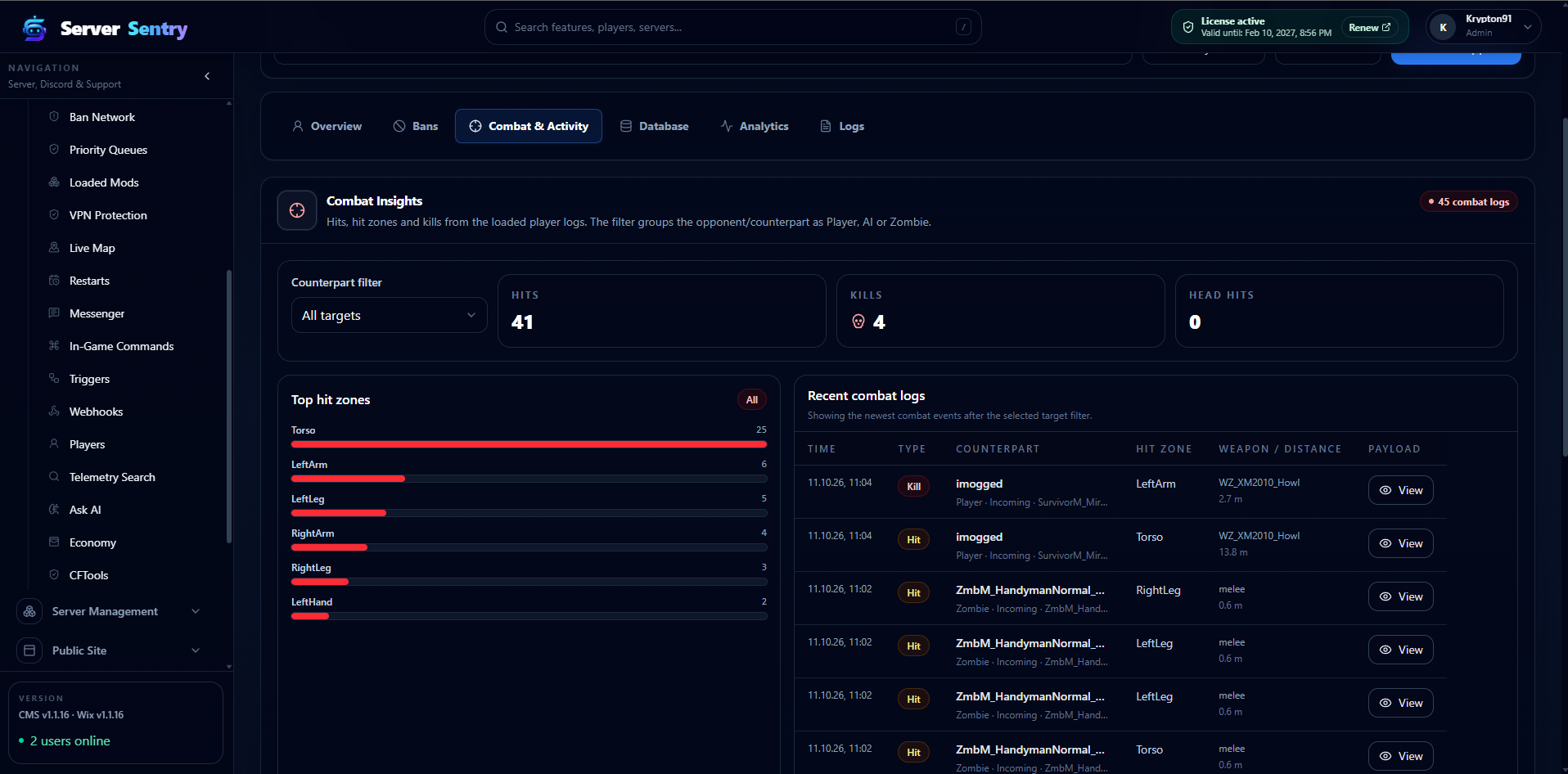The width and height of the screenshot is (1568, 774).
Task: Open the Database tab
Action: coord(655,126)
